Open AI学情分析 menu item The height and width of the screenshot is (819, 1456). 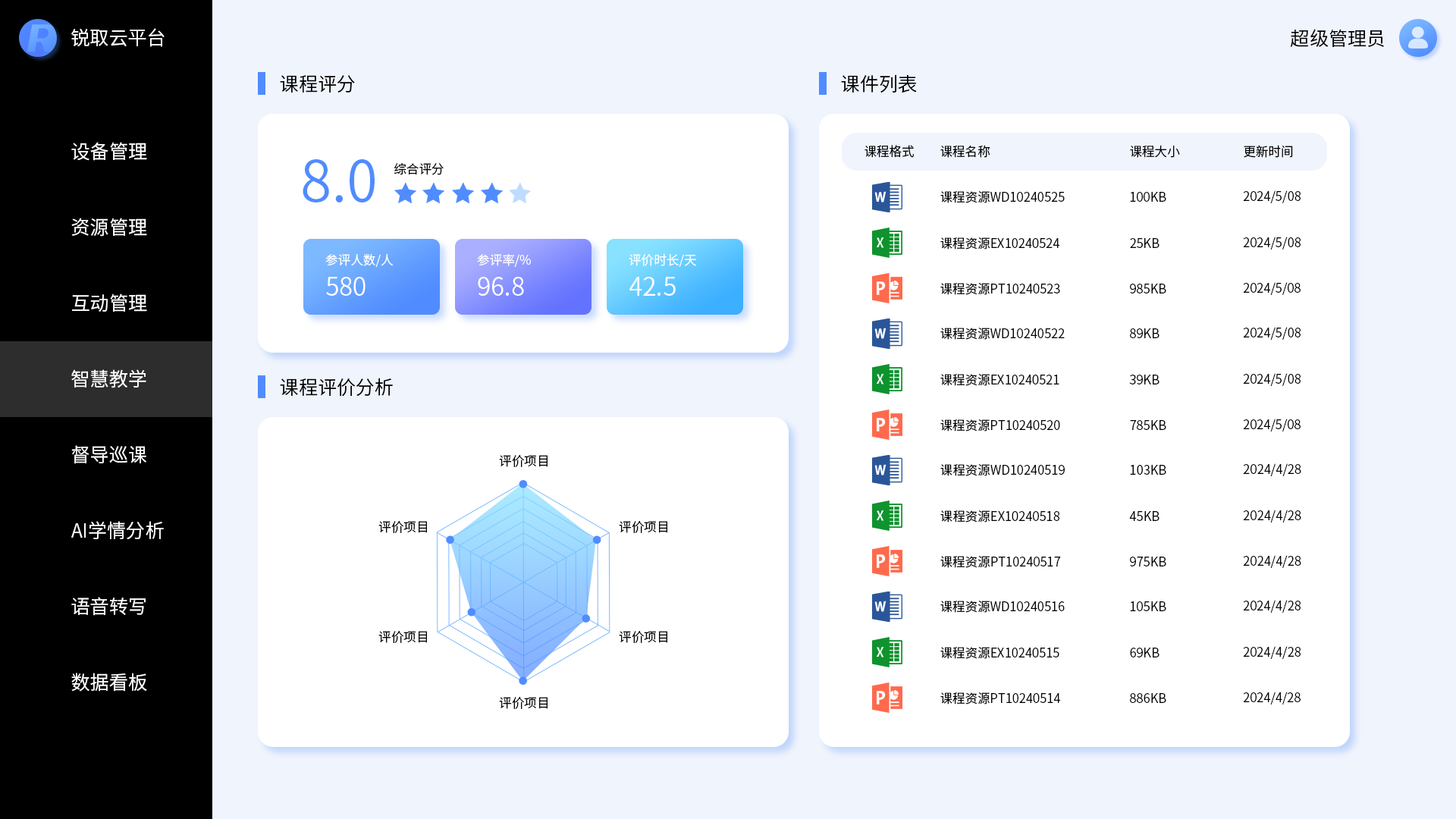(x=117, y=531)
